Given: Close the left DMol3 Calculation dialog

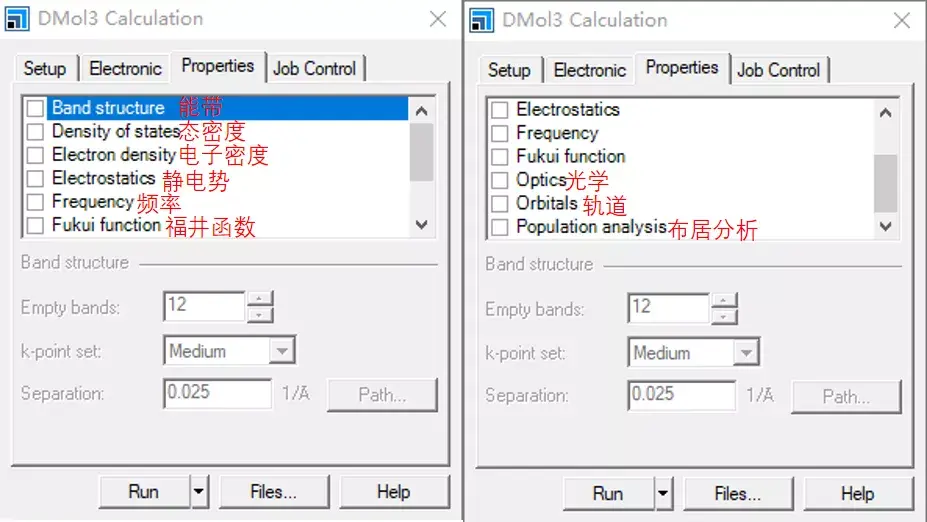Looking at the screenshot, I should 438,19.
